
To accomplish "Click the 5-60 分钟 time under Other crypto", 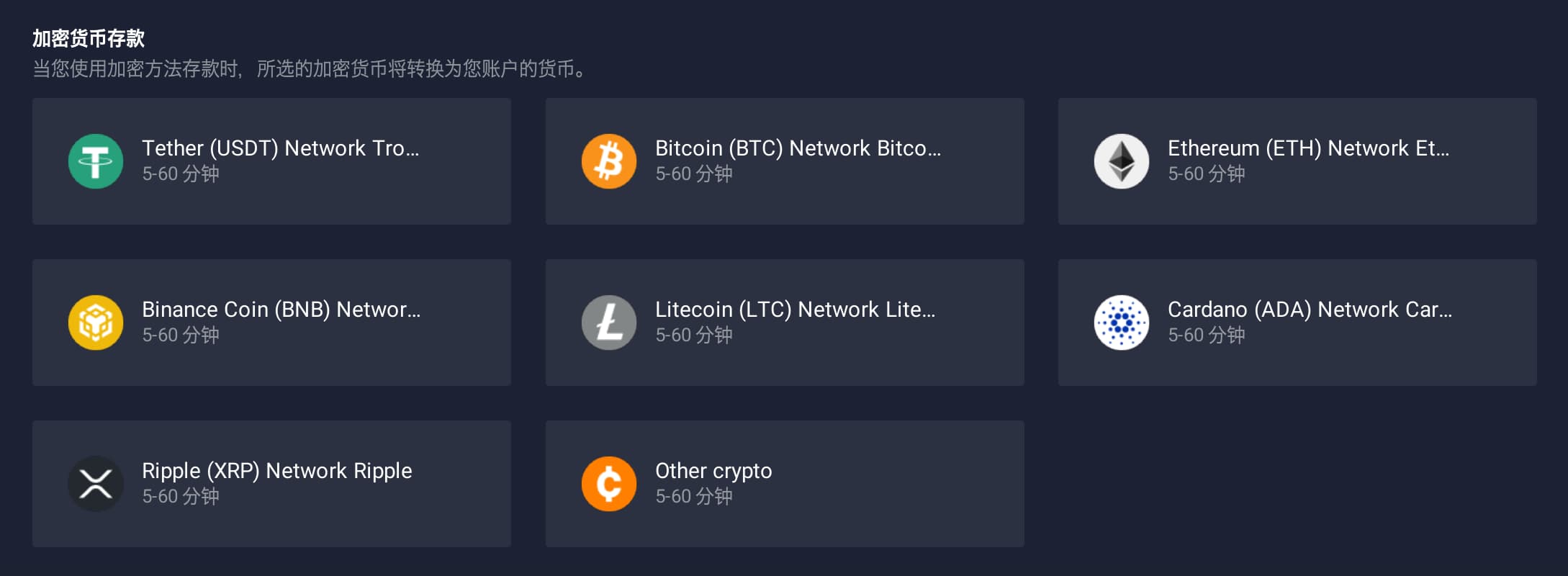I will 694,496.
